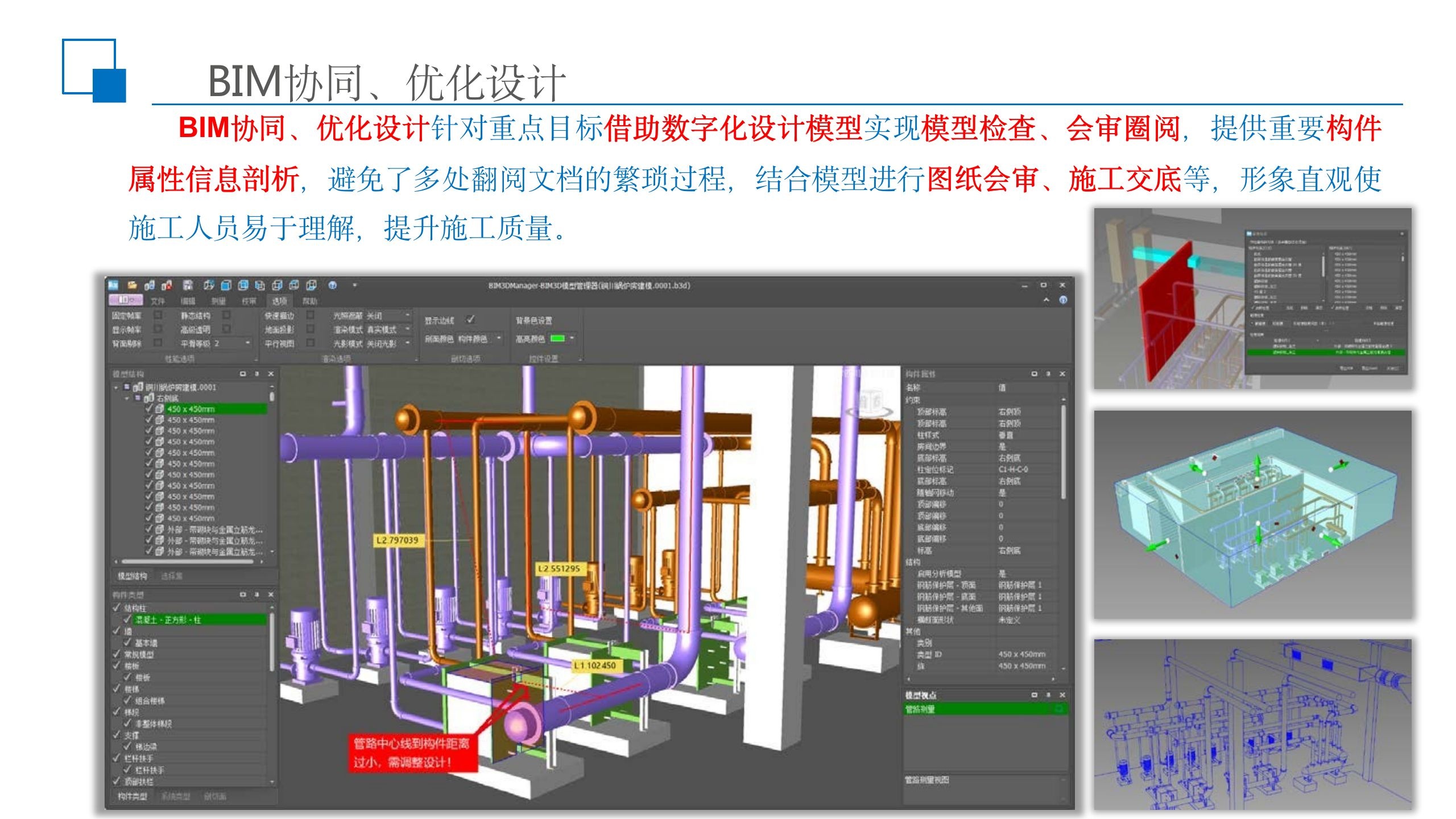Click the cyan building model thumbnail

pos(1252,514)
